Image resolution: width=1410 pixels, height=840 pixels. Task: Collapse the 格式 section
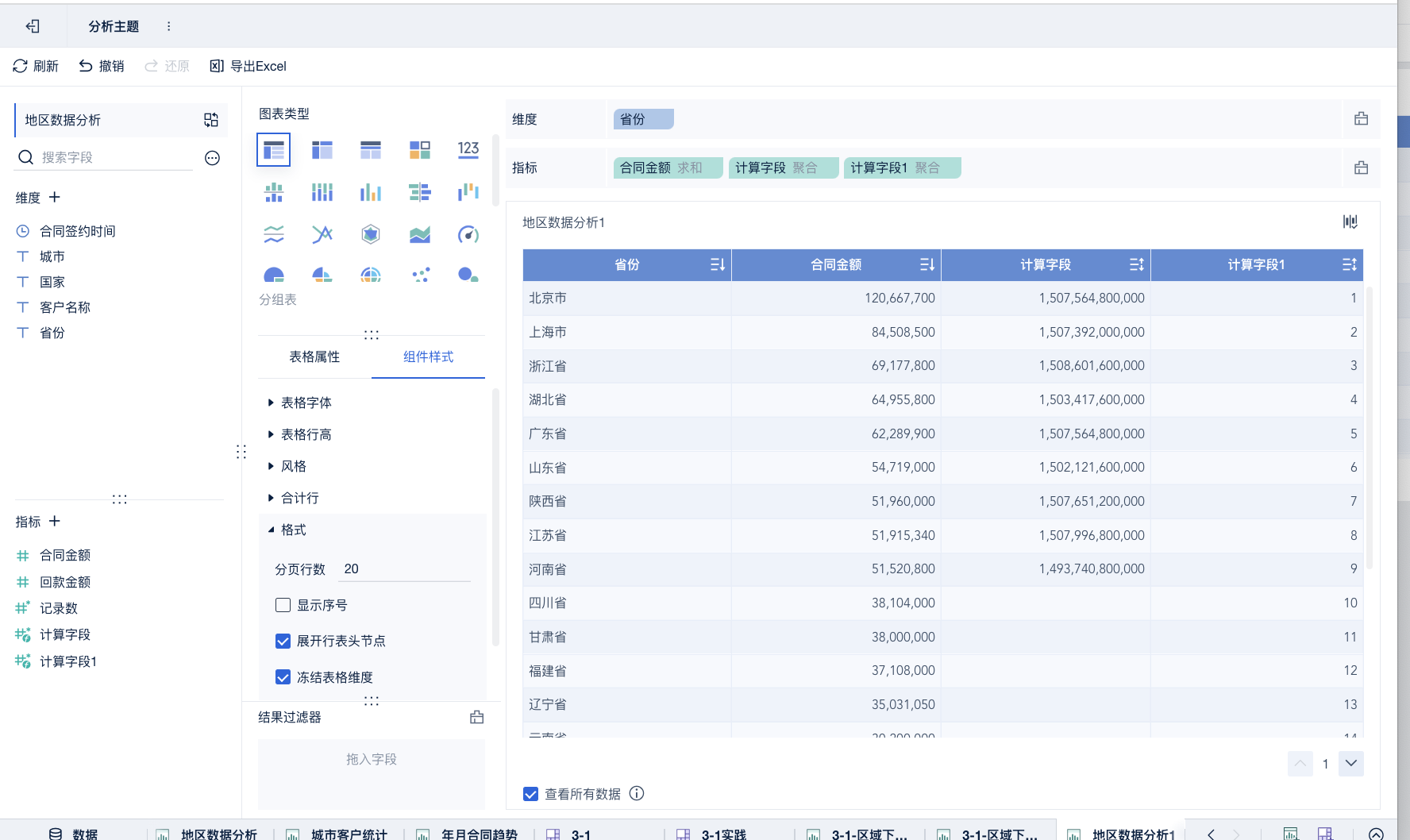click(x=287, y=530)
